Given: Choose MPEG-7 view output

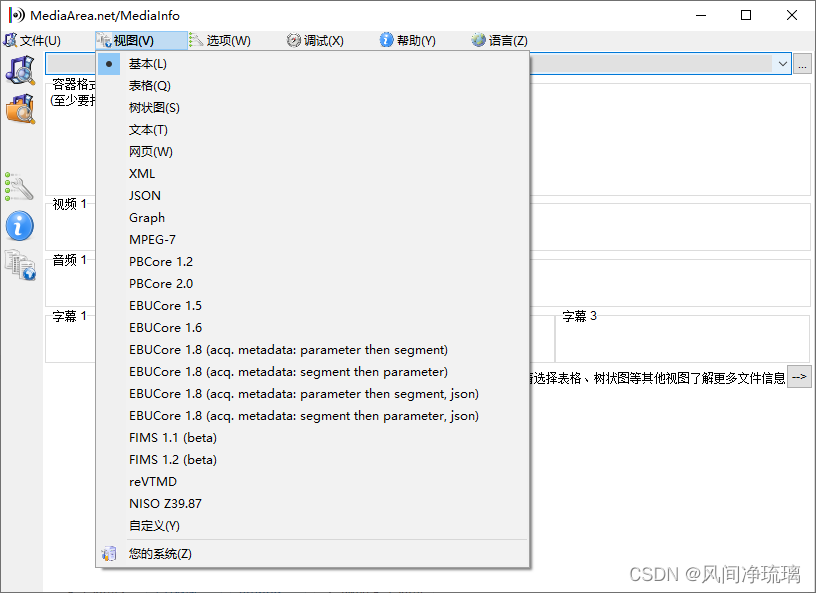Looking at the screenshot, I should [x=312, y=239].
